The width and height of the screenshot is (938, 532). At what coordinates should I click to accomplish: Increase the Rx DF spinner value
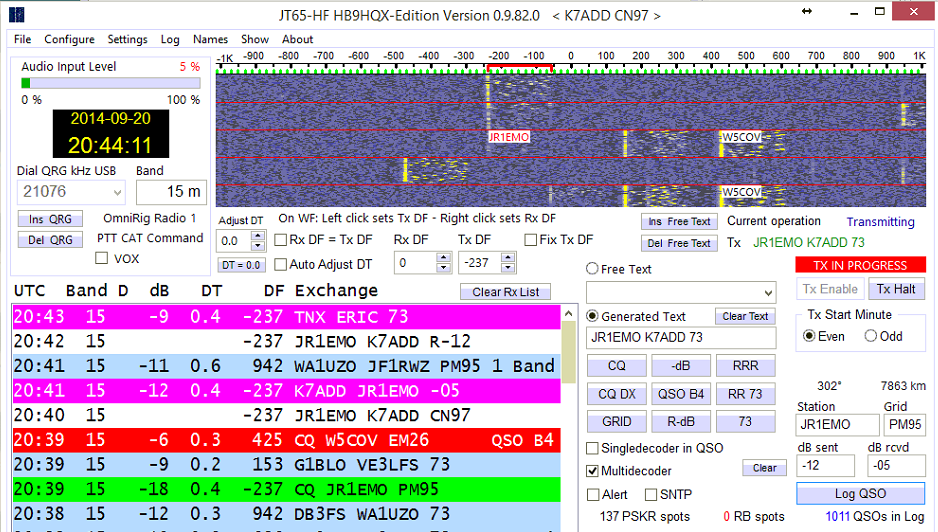[x=444, y=258]
